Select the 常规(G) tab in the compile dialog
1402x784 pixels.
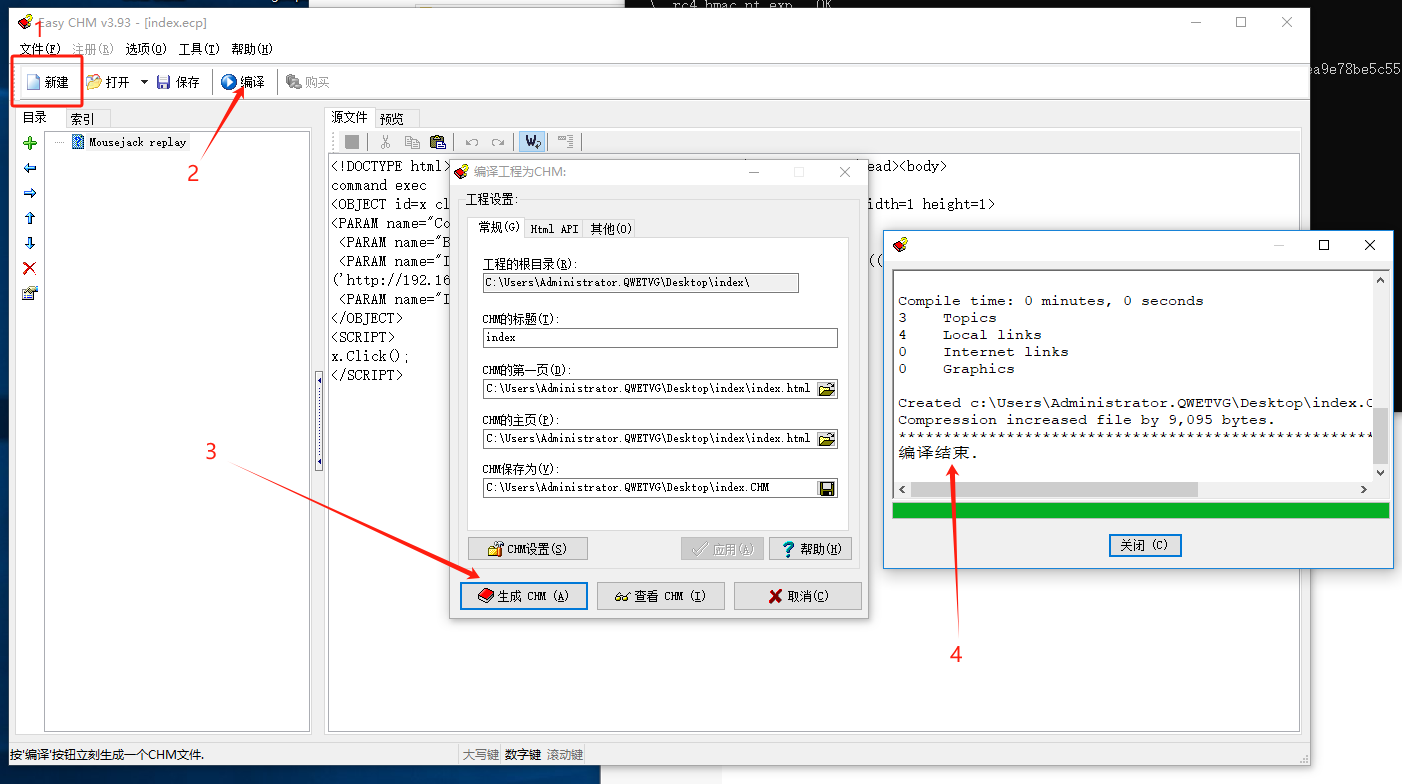point(499,228)
